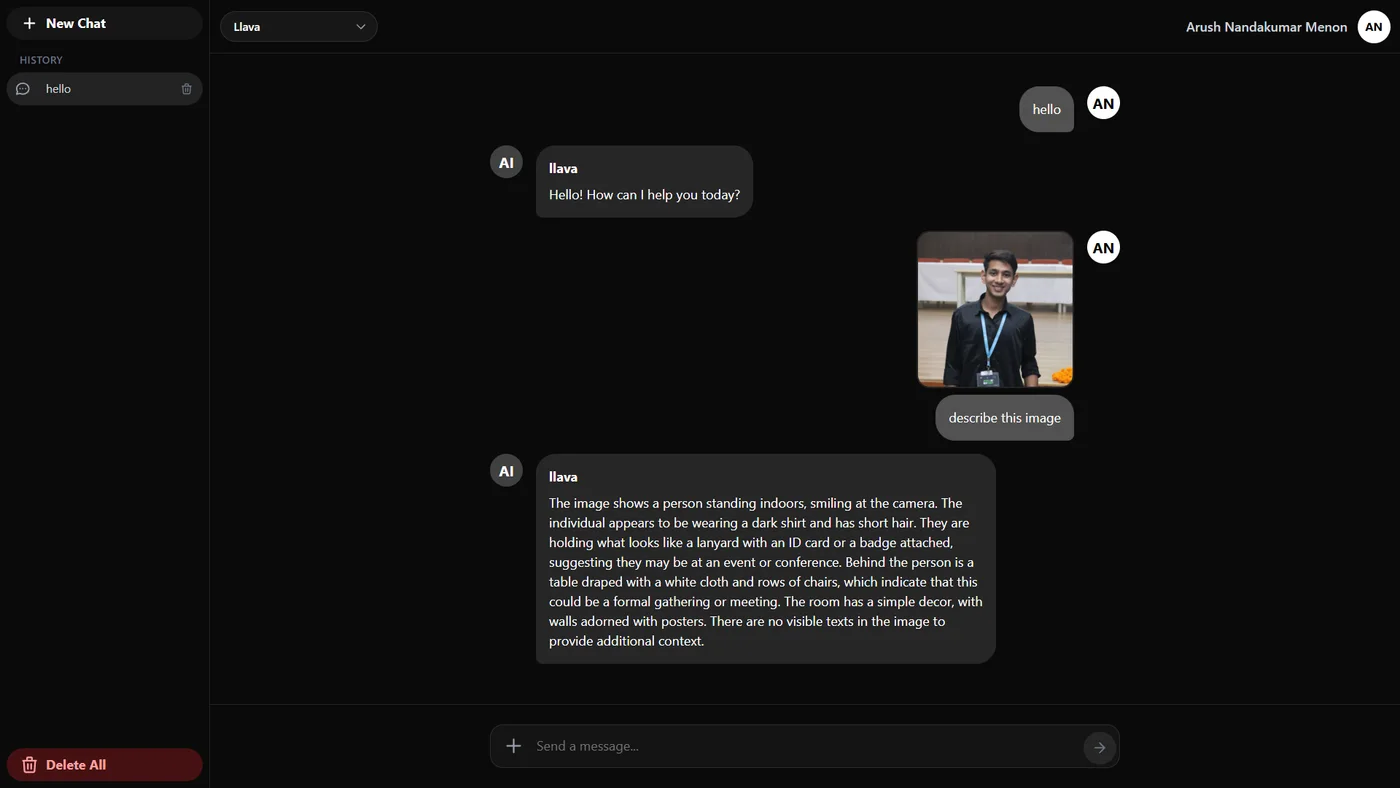Viewport: 1400px width, 788px height.
Task: Click the Arush Nandakumar Menon user name
Action: tap(1266, 27)
